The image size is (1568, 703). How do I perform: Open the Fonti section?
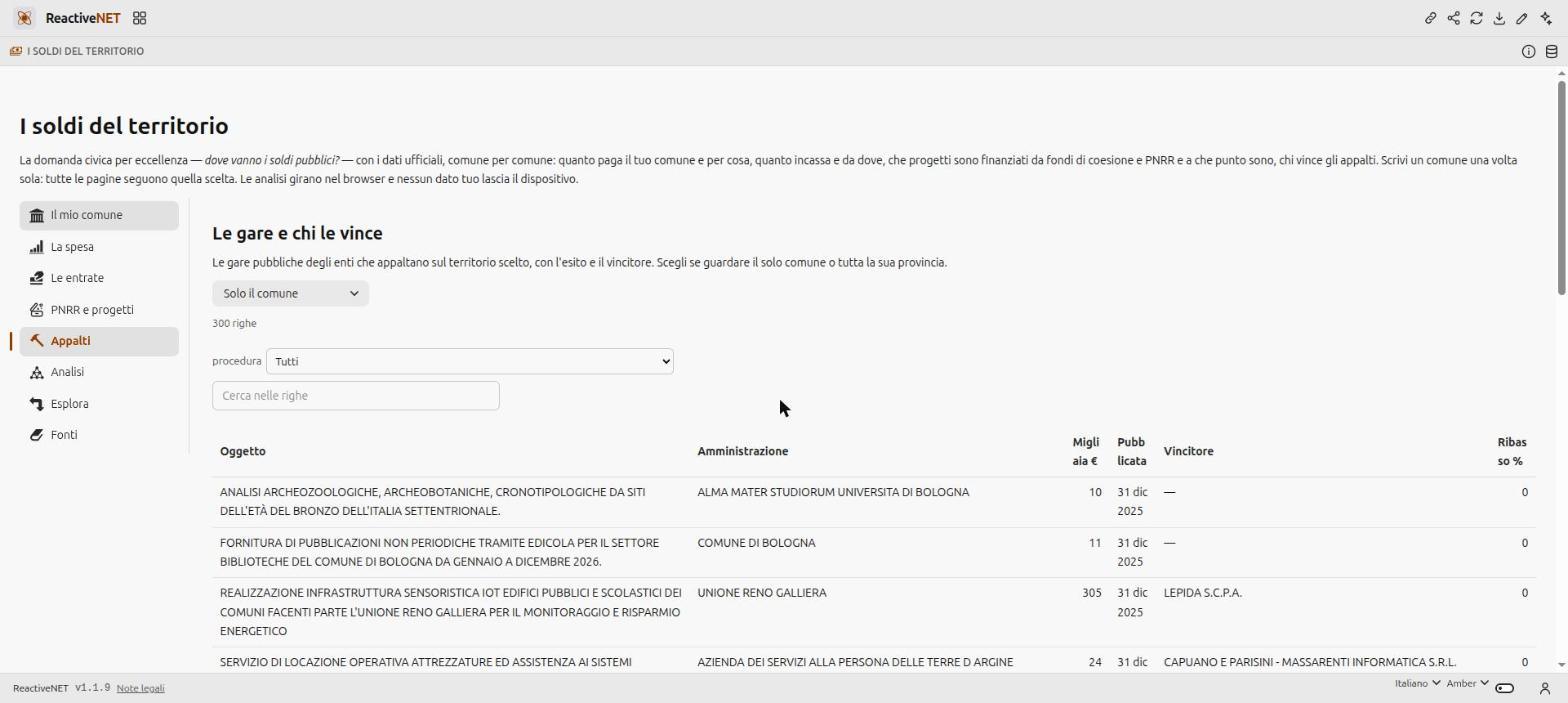point(99,435)
